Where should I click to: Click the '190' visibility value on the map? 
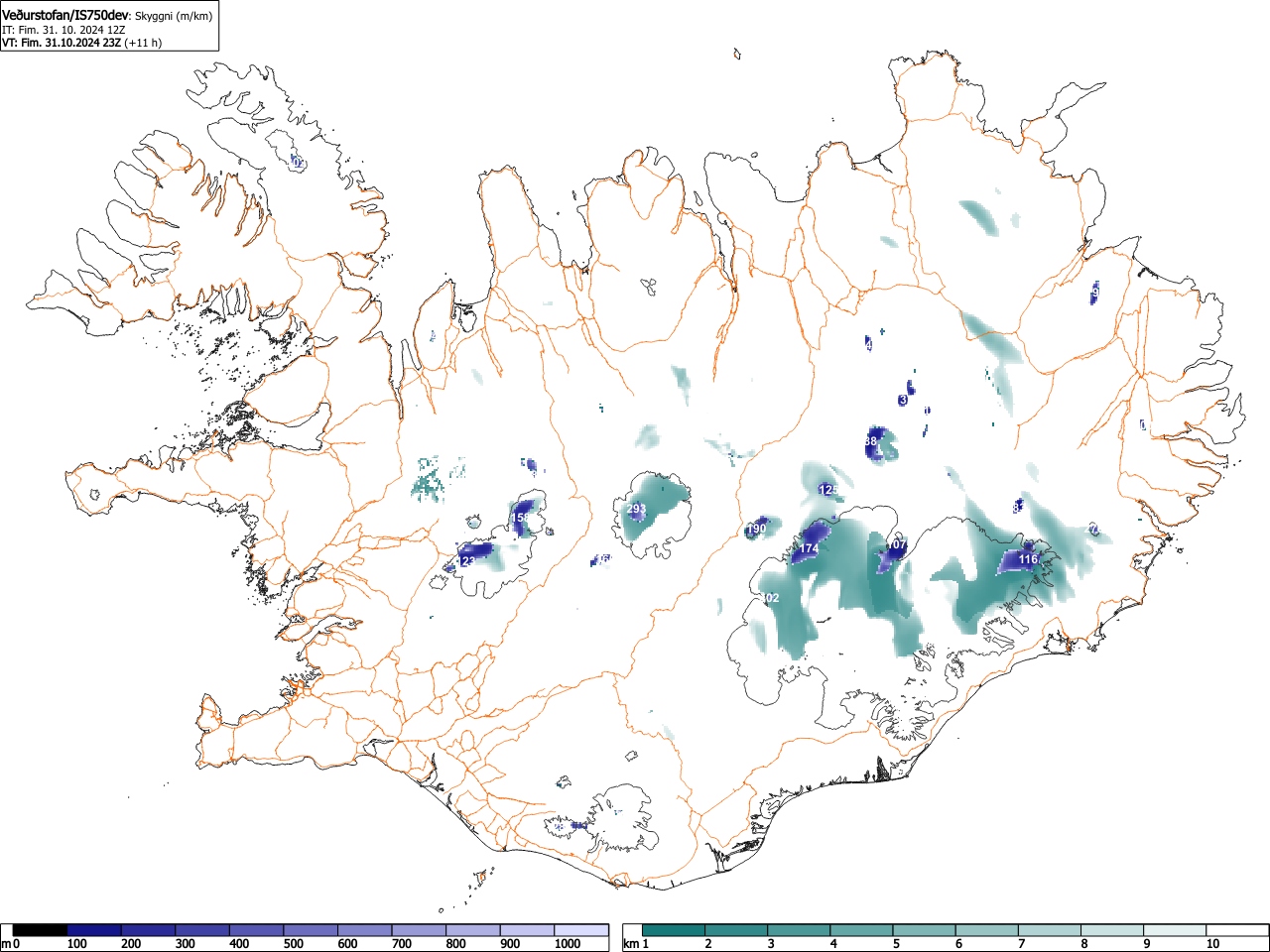(756, 530)
